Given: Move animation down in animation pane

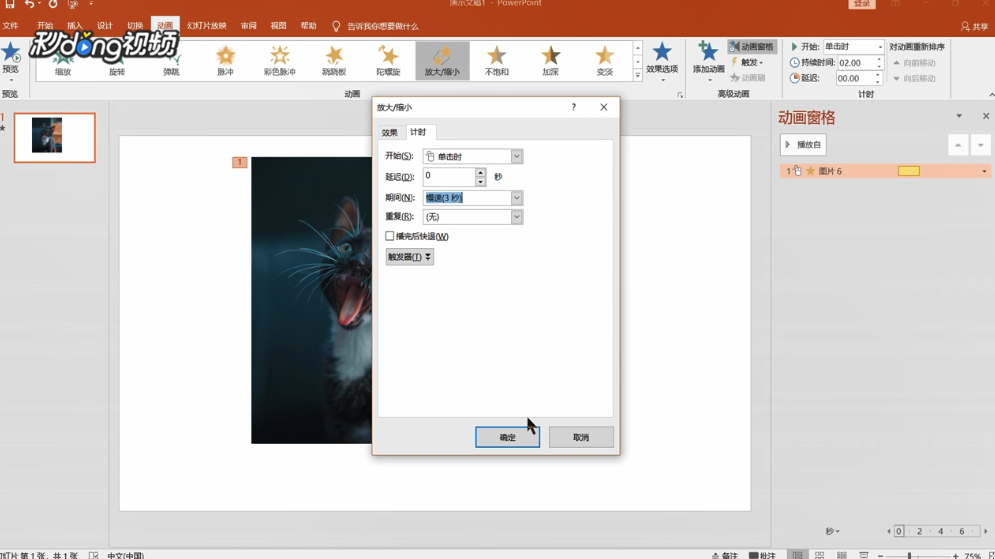Looking at the screenshot, I should click(x=980, y=145).
